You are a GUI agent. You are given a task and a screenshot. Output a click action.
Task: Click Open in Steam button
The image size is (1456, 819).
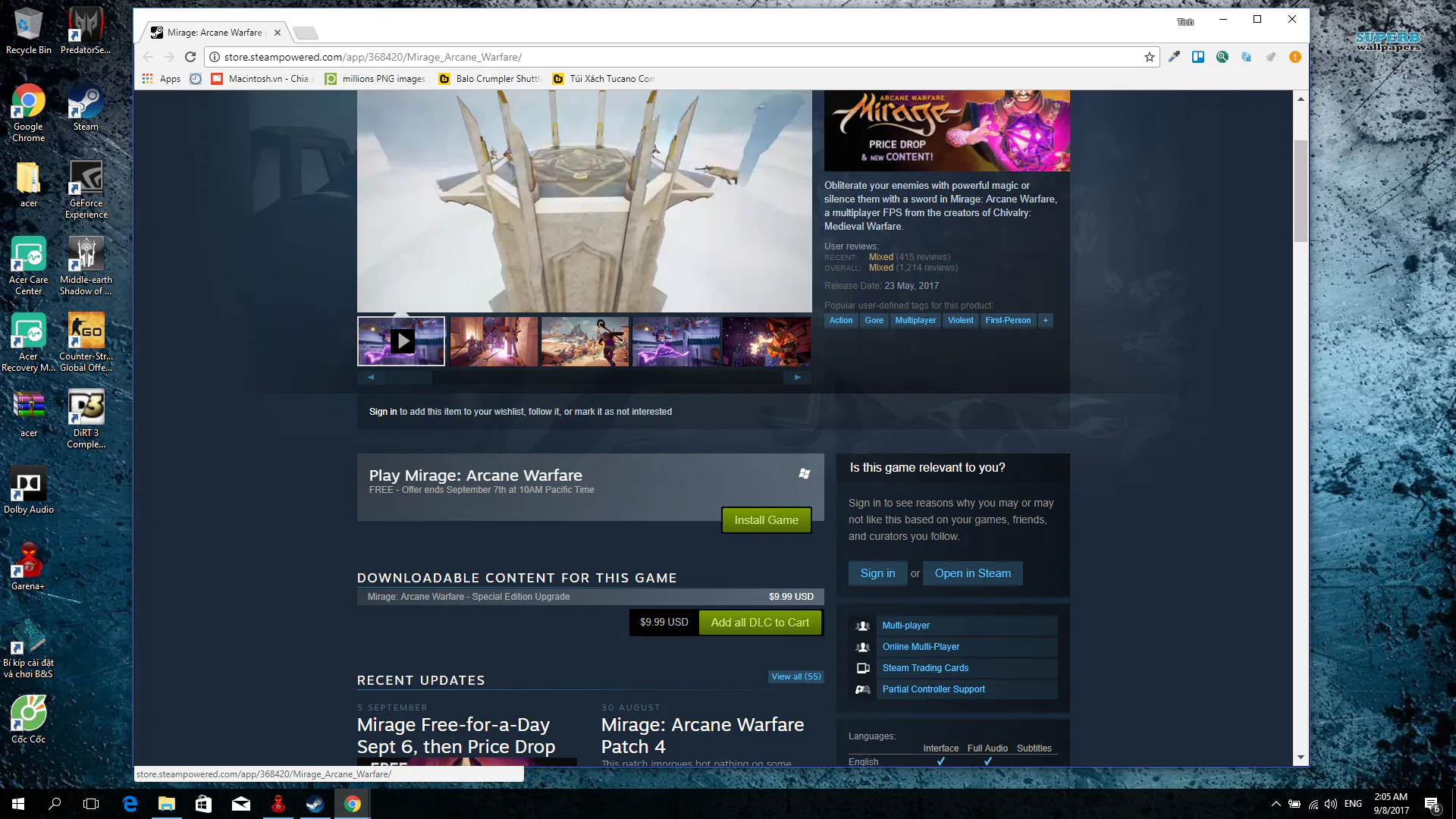(972, 573)
